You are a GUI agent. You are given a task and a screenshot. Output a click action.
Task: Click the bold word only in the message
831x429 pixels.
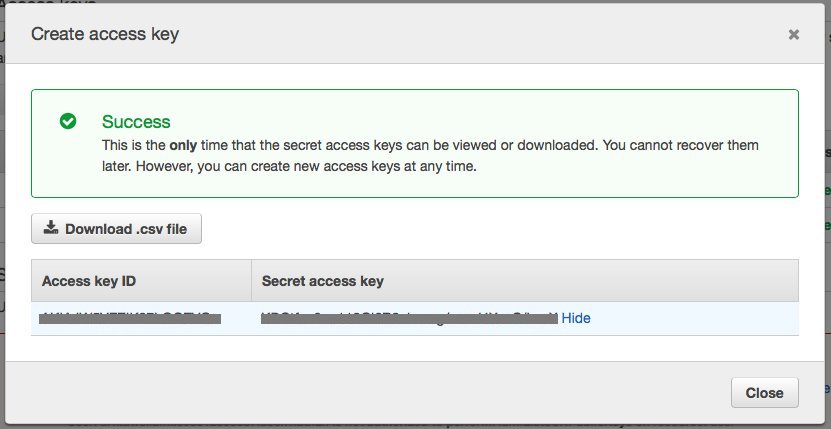[x=183, y=145]
